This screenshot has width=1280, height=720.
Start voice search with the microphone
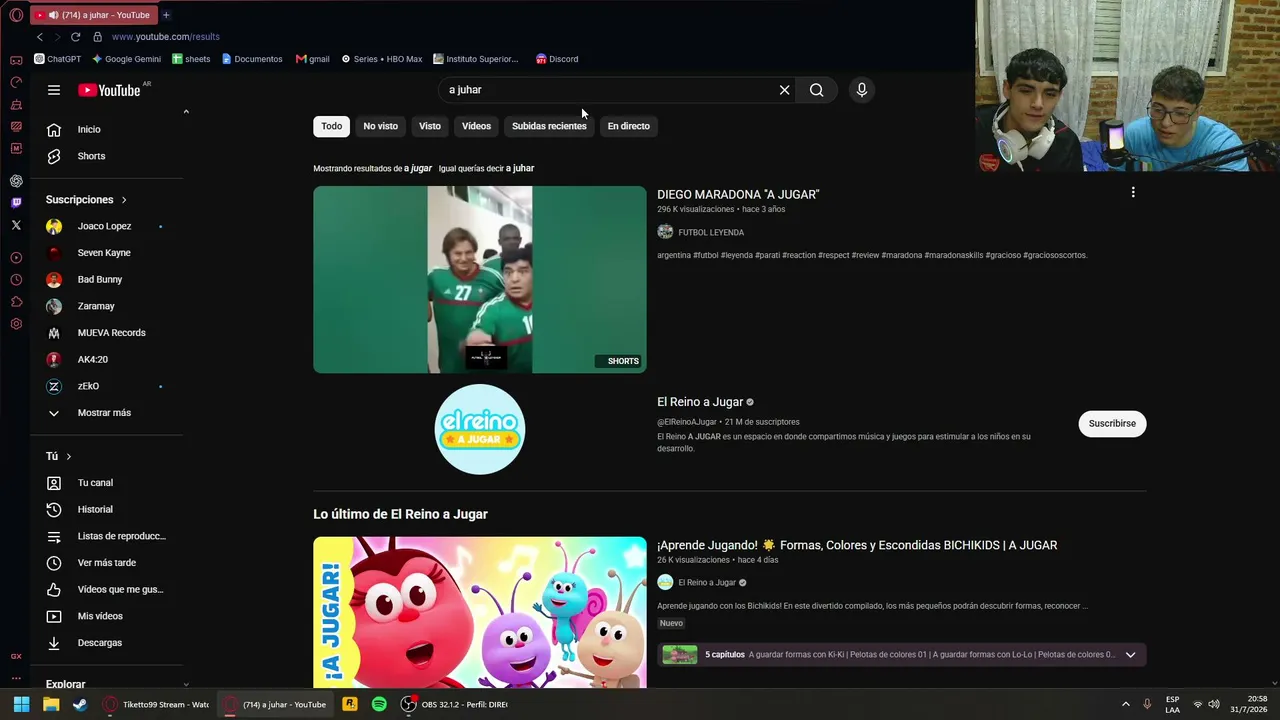coord(862,90)
